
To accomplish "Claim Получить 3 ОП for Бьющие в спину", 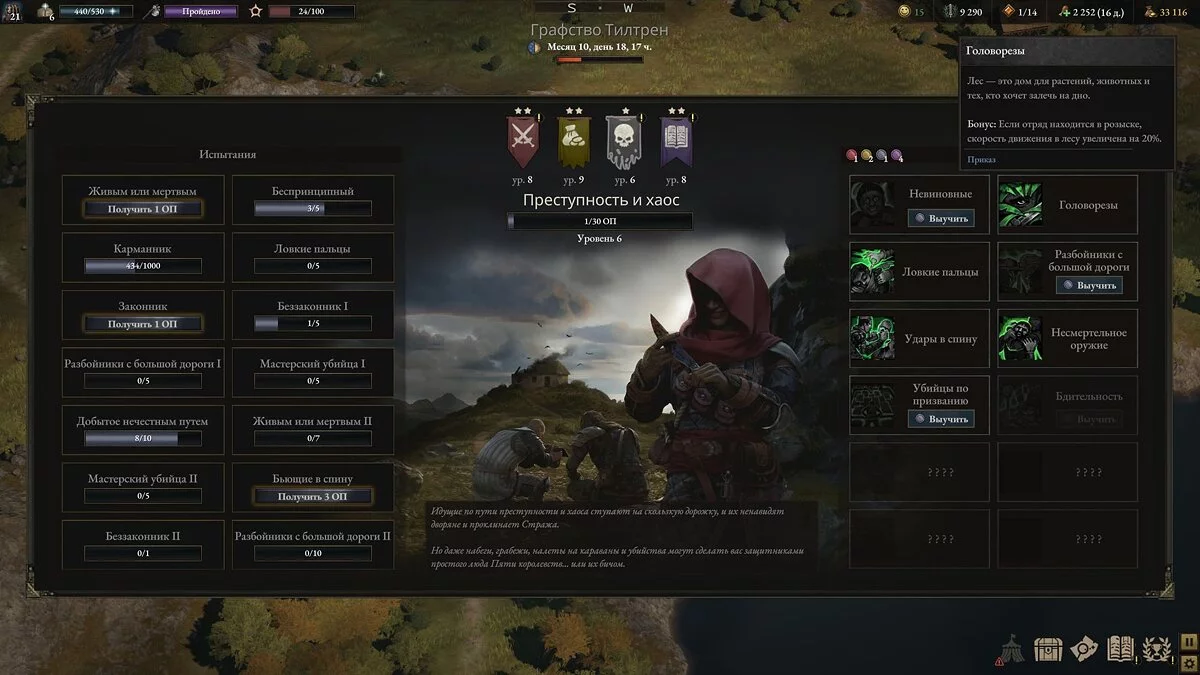I will tap(313, 497).
